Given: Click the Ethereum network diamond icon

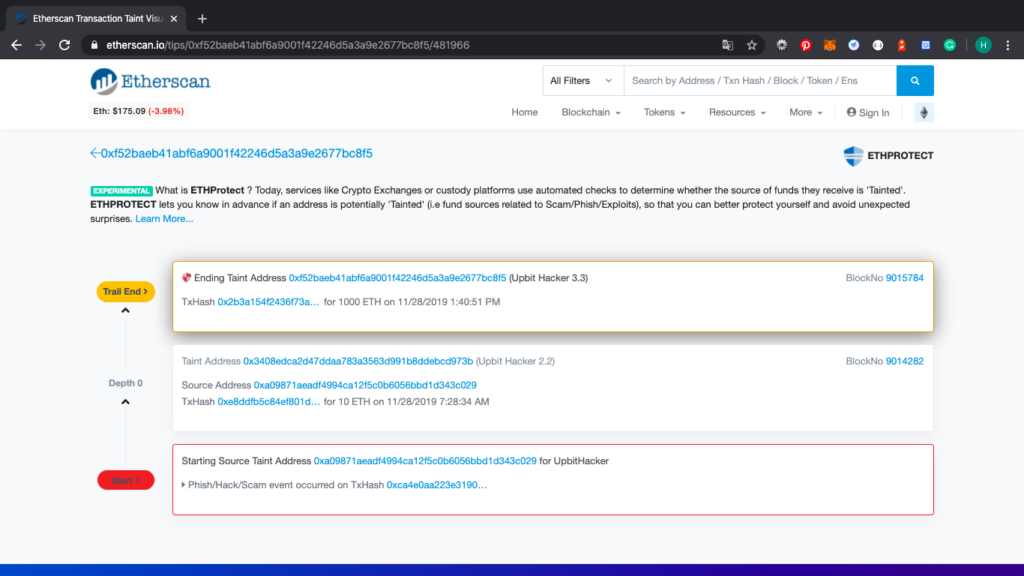Looking at the screenshot, I should (923, 112).
